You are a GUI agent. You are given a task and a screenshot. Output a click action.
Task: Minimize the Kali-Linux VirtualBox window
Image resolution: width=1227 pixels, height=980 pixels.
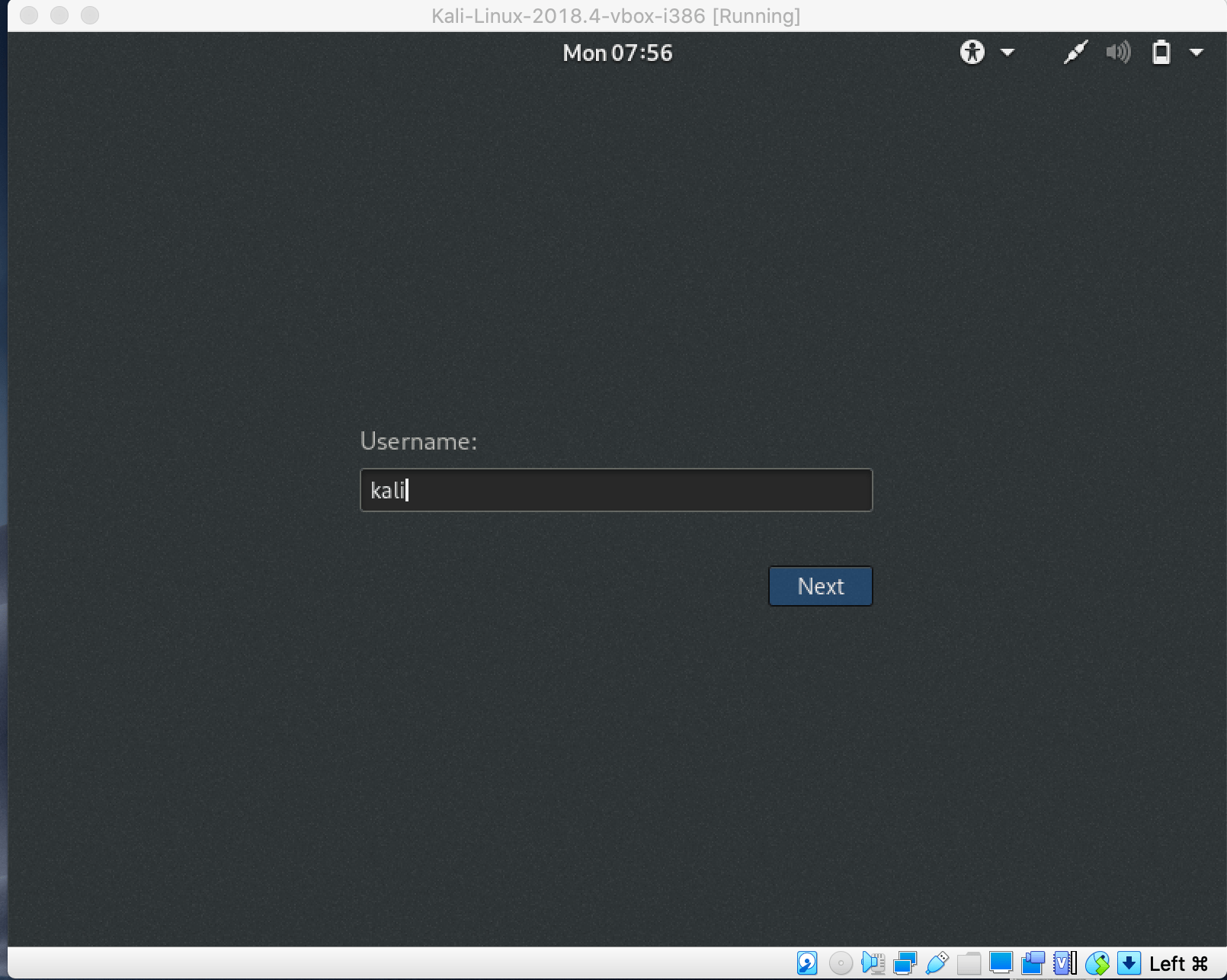pos(59,15)
